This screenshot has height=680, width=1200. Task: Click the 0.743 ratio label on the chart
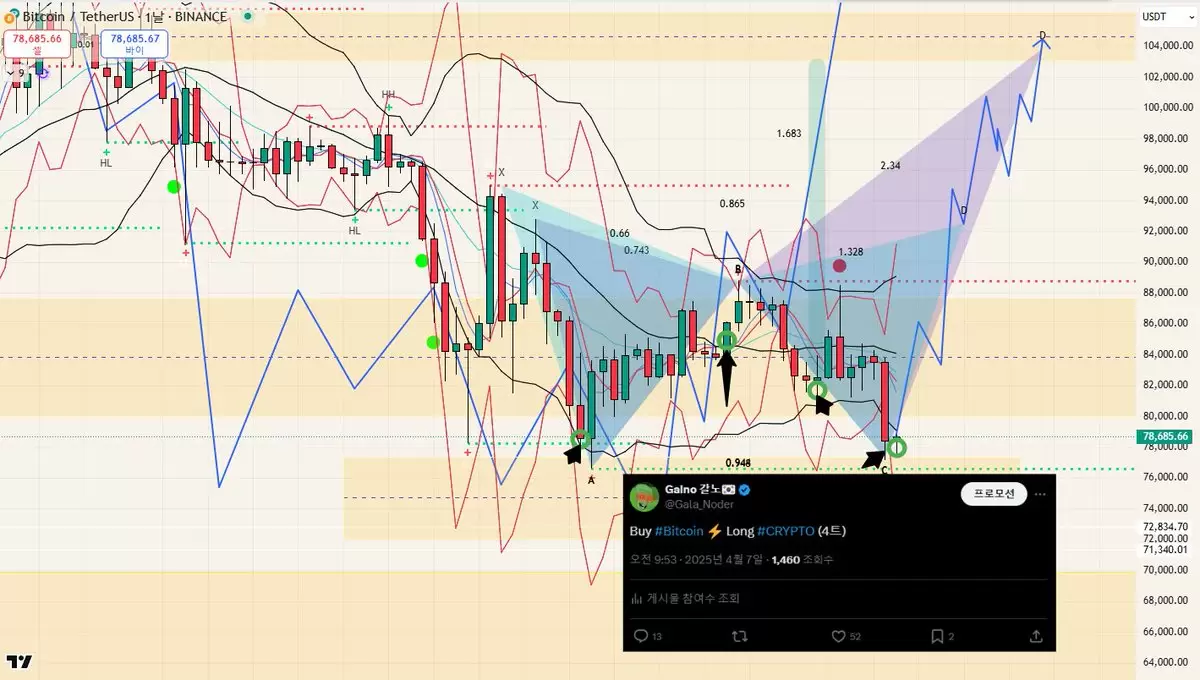[637, 250]
